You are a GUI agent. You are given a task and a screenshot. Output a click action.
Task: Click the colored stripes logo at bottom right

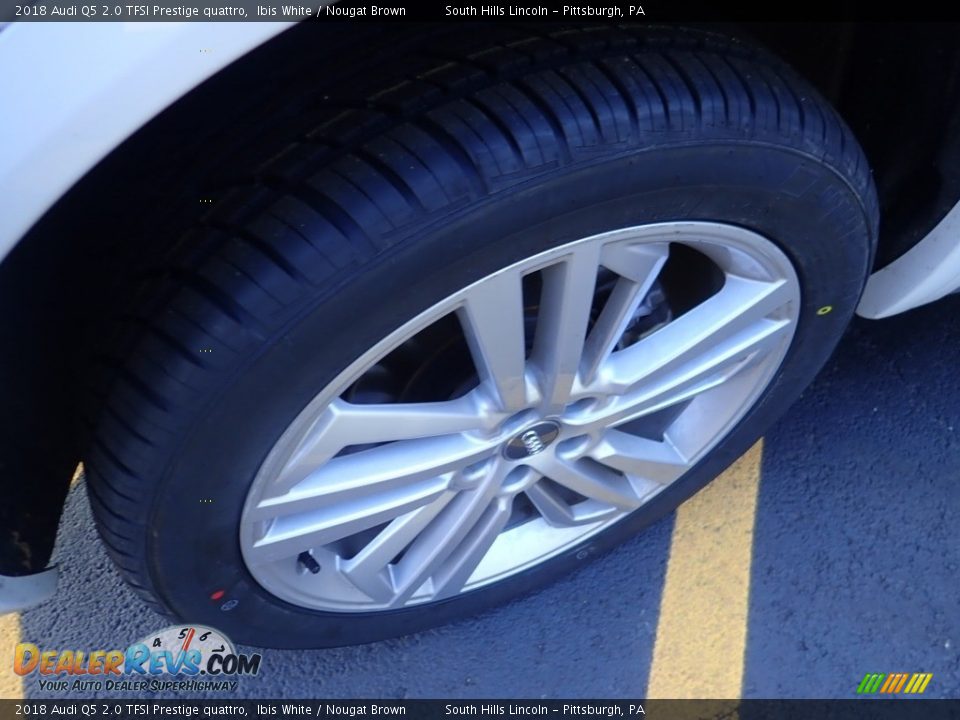pos(894,683)
